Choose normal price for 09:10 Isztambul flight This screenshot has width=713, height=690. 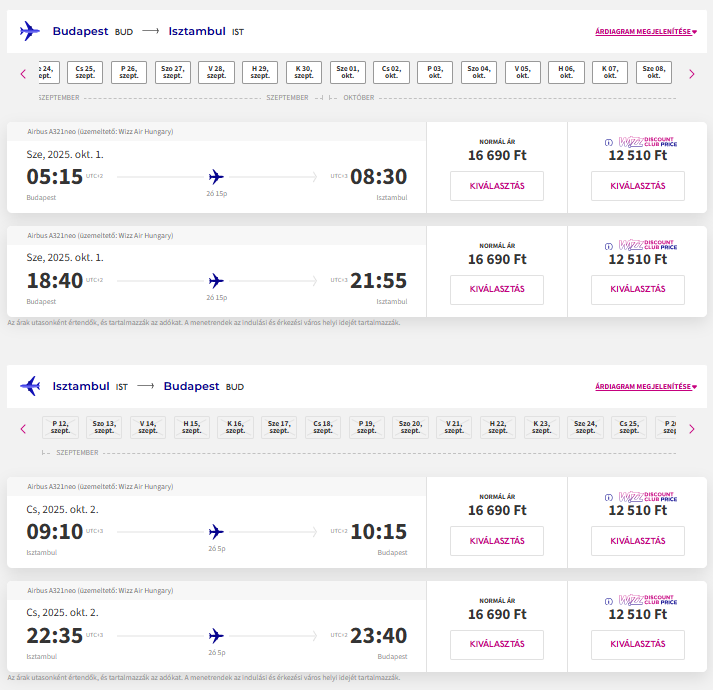point(497,541)
